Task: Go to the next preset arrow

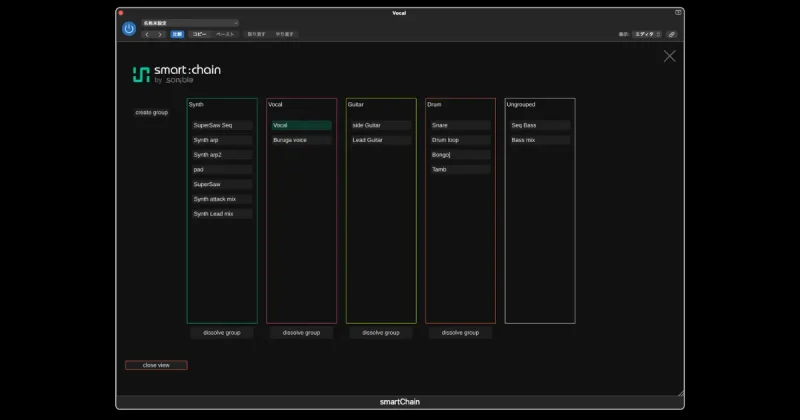Action: [x=160, y=34]
